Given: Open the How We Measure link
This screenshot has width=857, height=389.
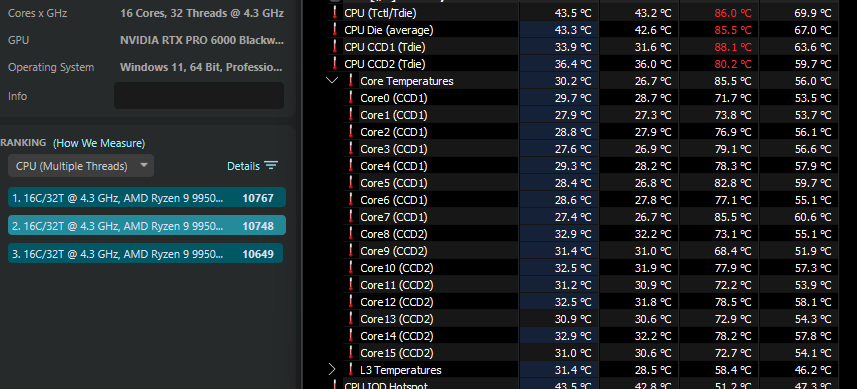Looking at the screenshot, I should [99, 143].
